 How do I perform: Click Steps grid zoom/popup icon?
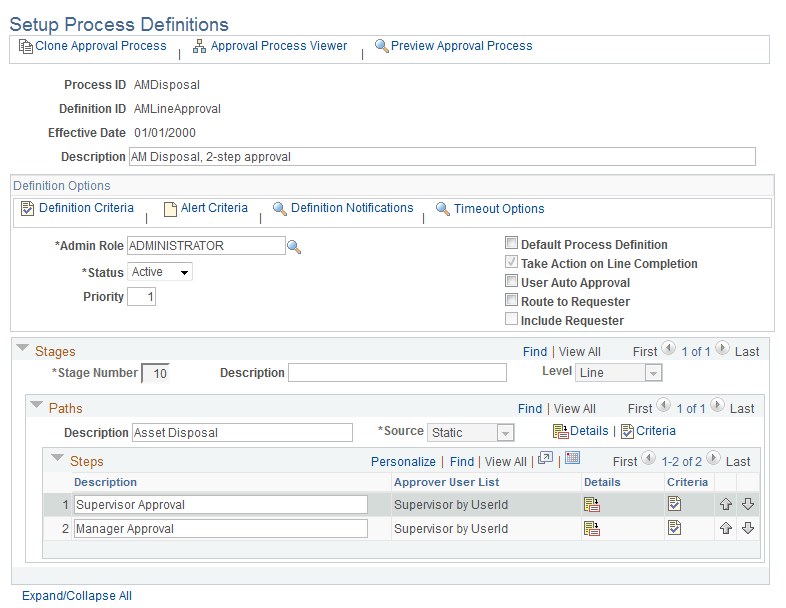pyautogui.click(x=545, y=458)
